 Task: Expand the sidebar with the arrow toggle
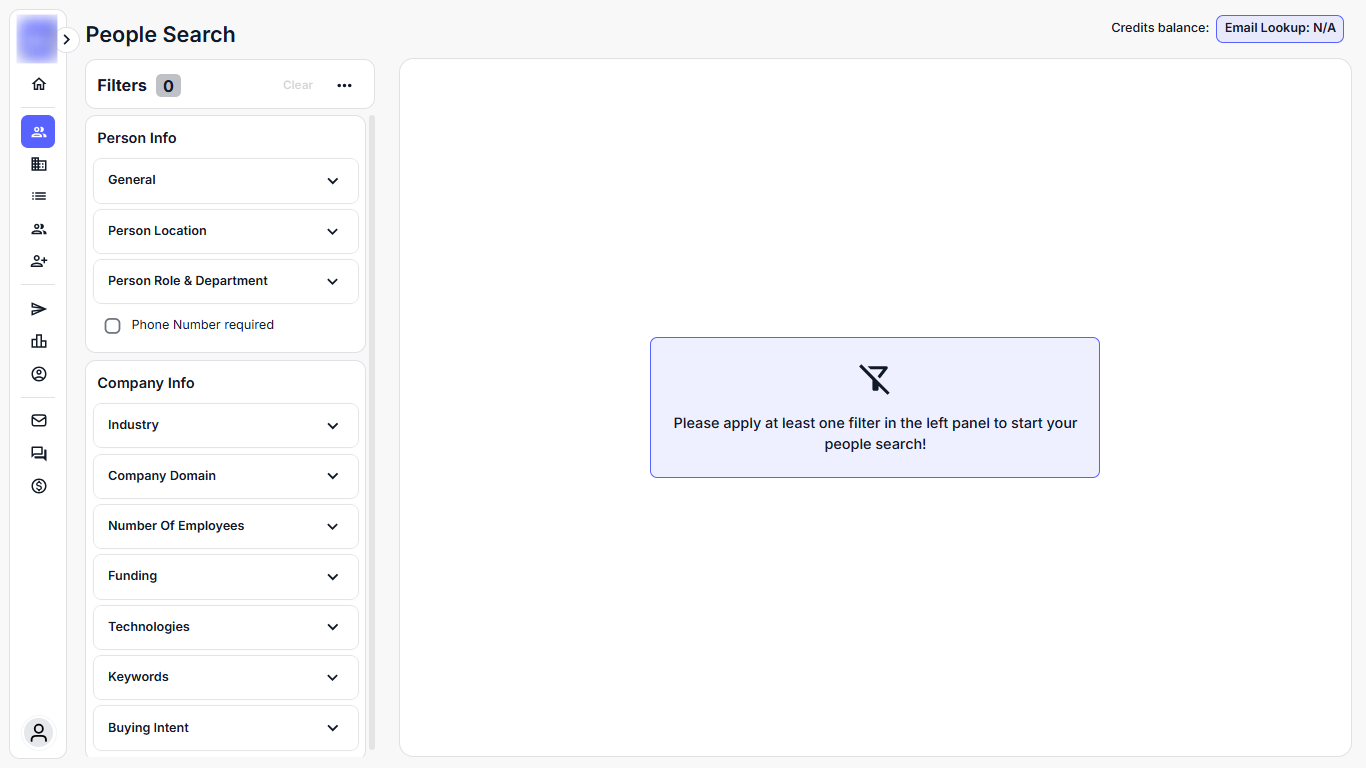pos(67,40)
